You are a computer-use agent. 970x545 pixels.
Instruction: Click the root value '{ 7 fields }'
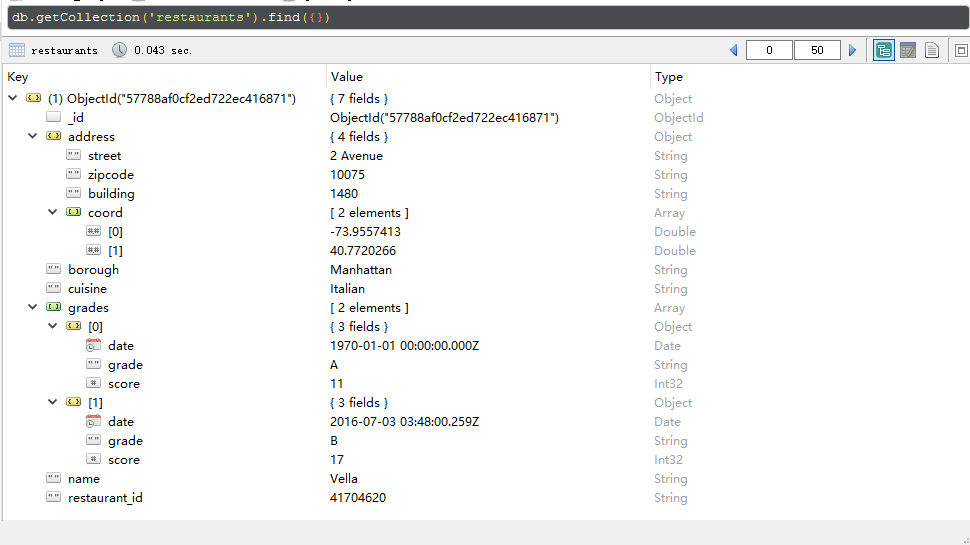point(359,98)
